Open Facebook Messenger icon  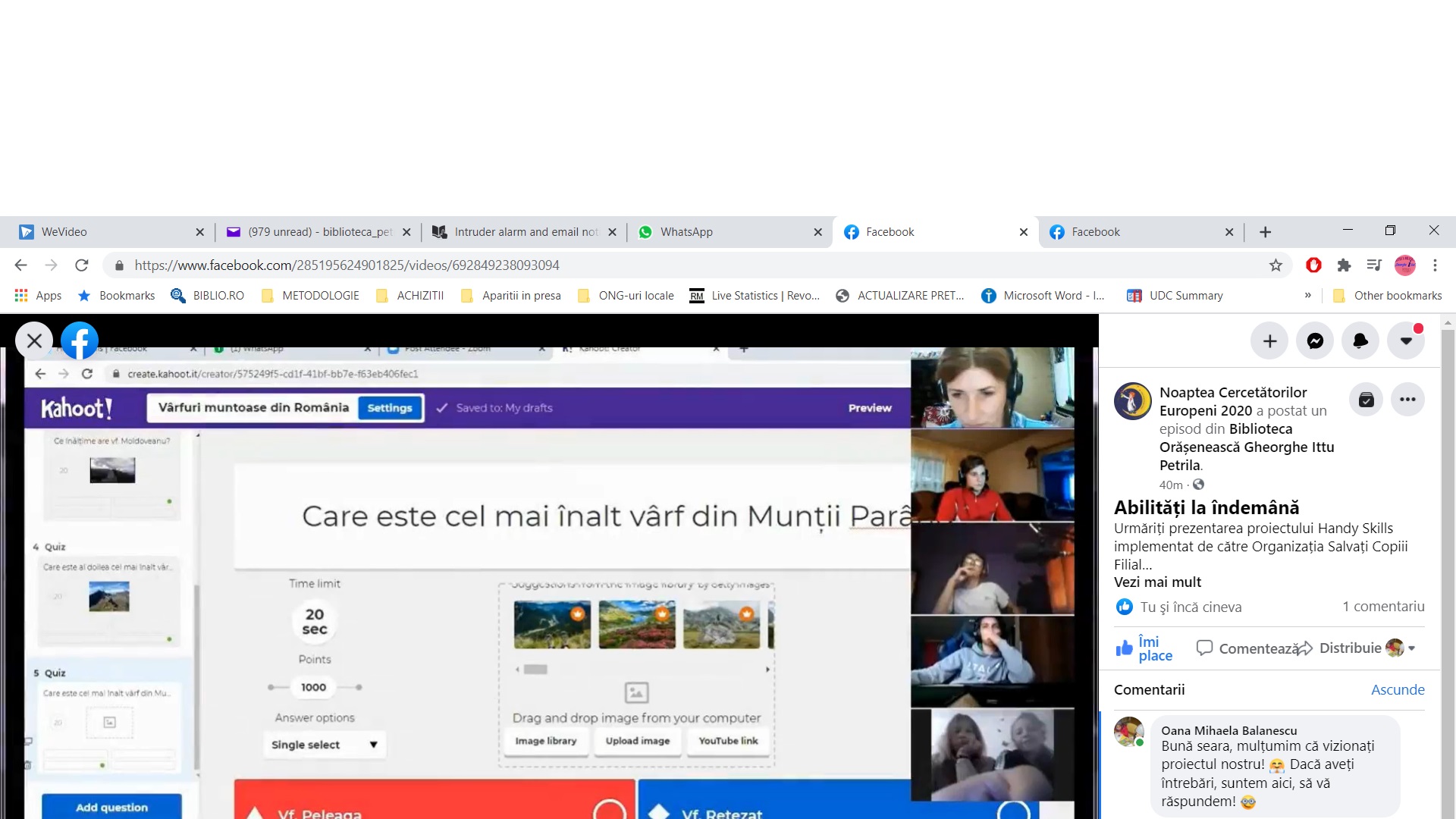[x=1315, y=341]
